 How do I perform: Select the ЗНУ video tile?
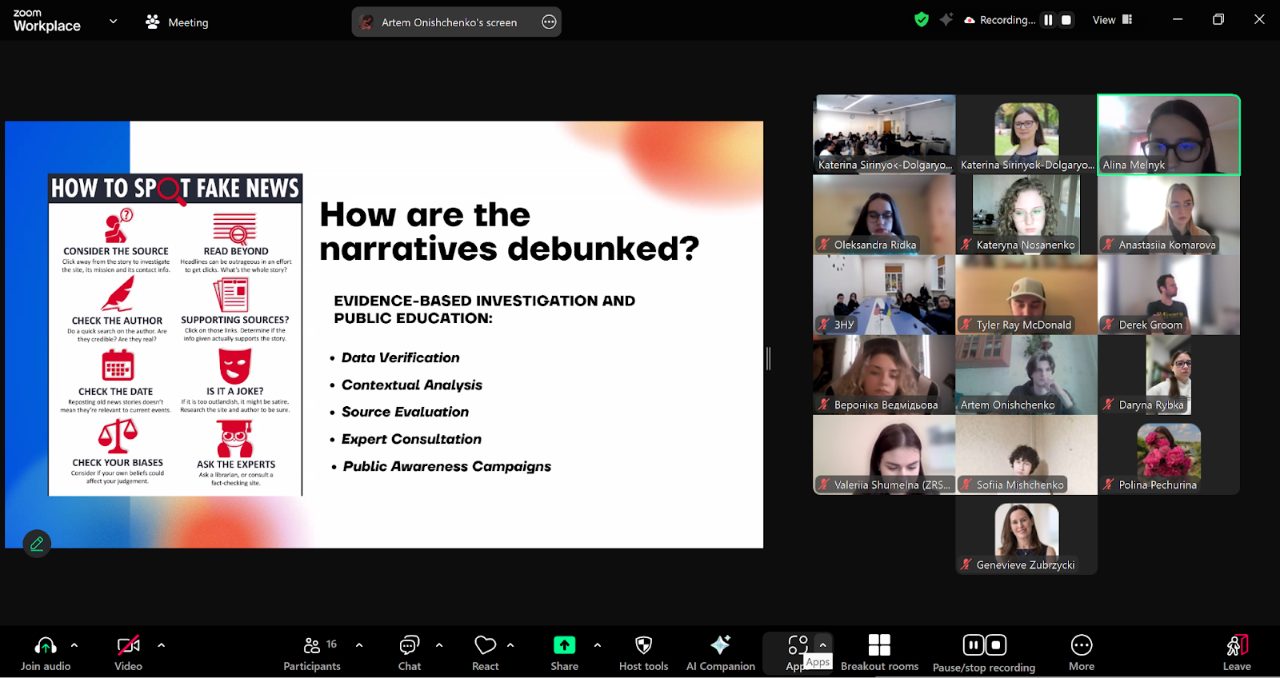pos(884,295)
